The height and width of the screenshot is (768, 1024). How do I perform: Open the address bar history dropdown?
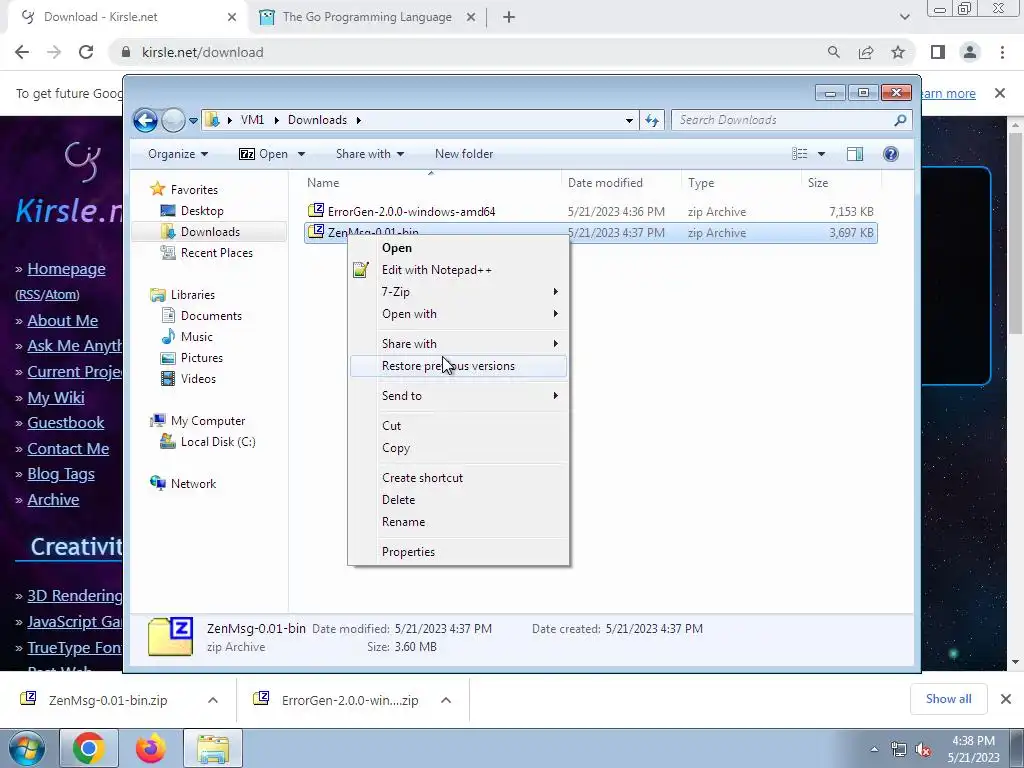click(629, 120)
